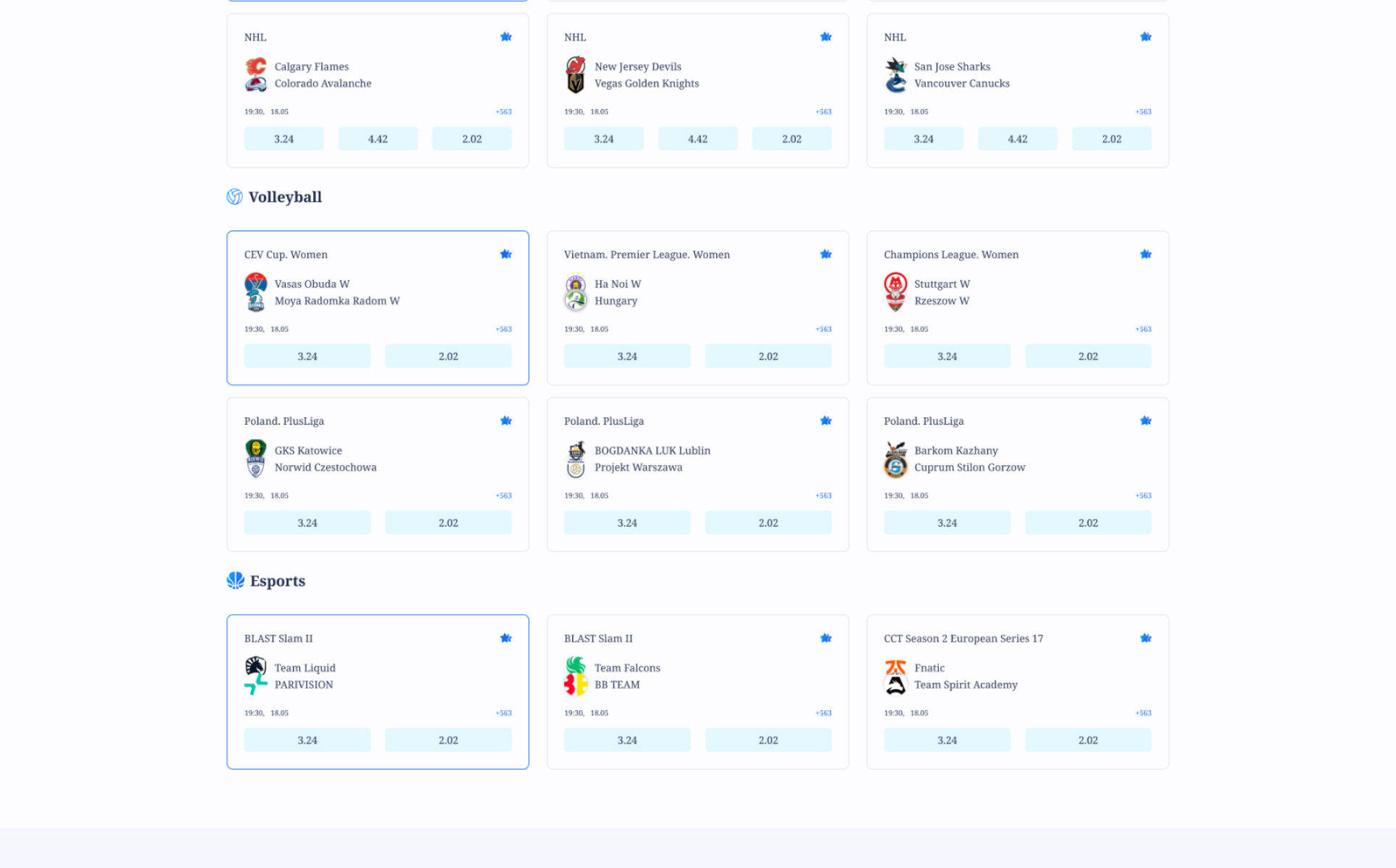
Task: Pick 2.02 odds on BOGDANKA LUK Lublin match
Action: pyautogui.click(x=767, y=523)
